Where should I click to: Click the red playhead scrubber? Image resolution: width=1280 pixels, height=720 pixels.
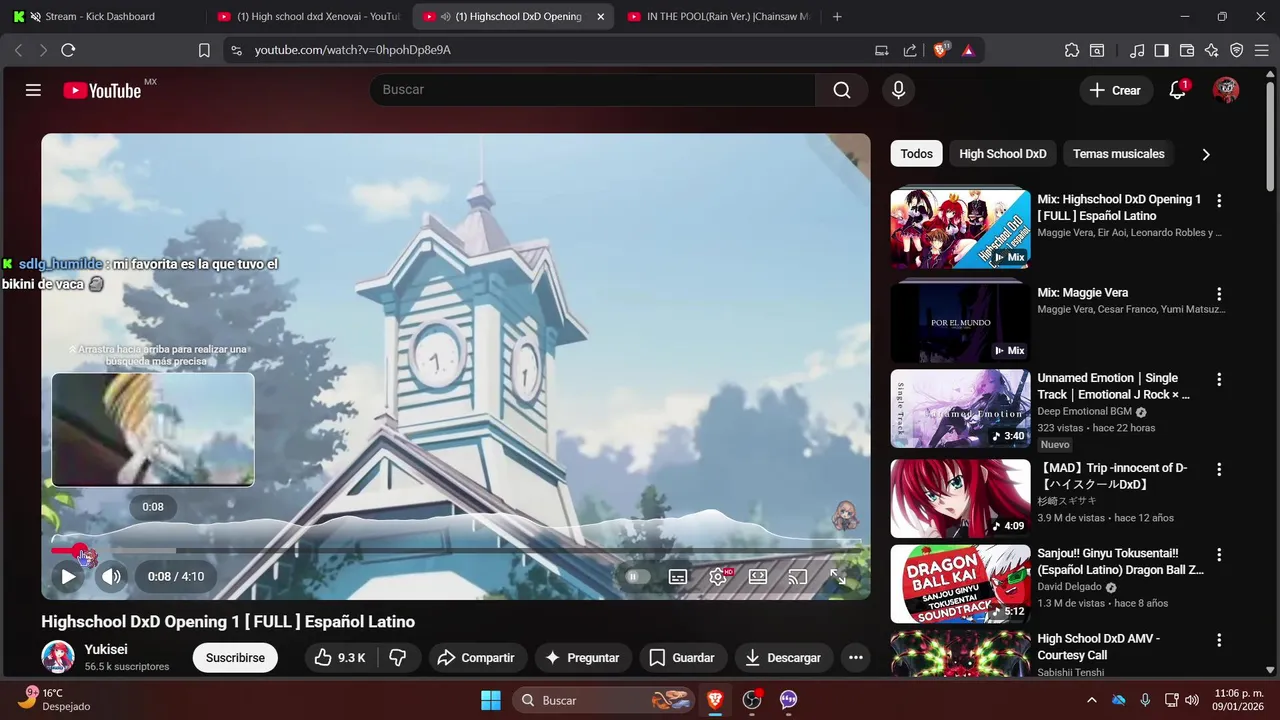pyautogui.click(x=80, y=550)
